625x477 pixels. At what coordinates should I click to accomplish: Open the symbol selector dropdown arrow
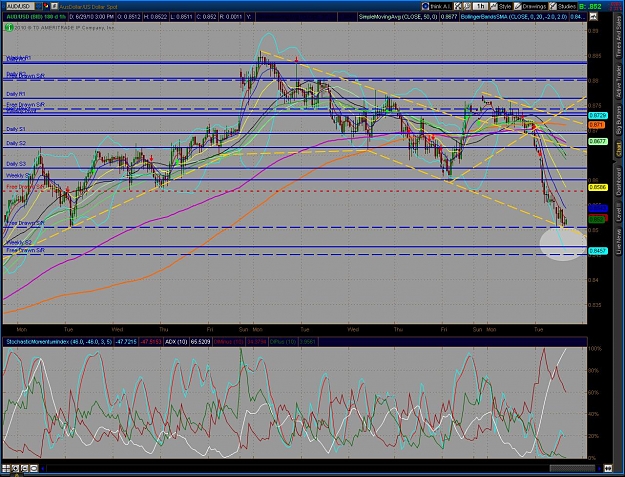click(x=39, y=6)
